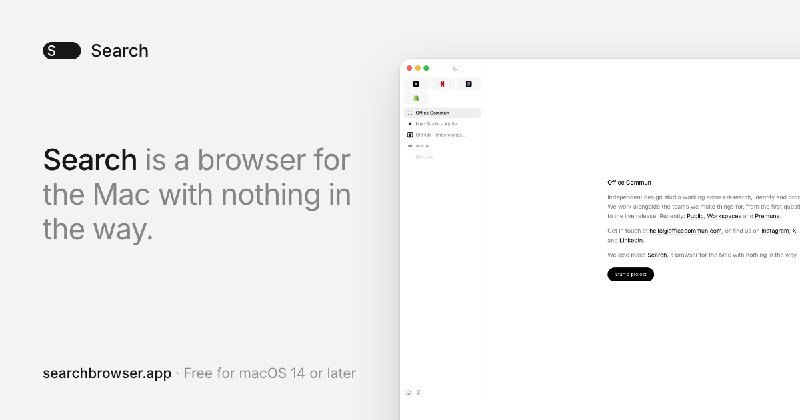The height and width of the screenshot is (420, 800).
Task: Click the New tab row in sidebar
Action: click(442, 157)
